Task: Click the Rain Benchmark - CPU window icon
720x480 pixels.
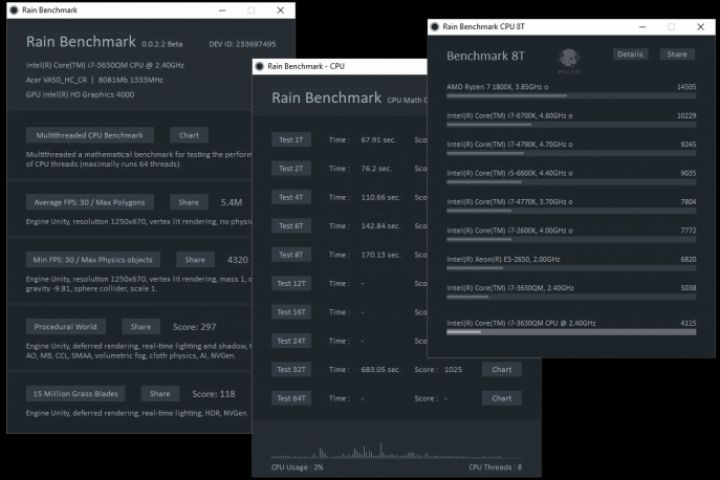Action: [x=260, y=66]
